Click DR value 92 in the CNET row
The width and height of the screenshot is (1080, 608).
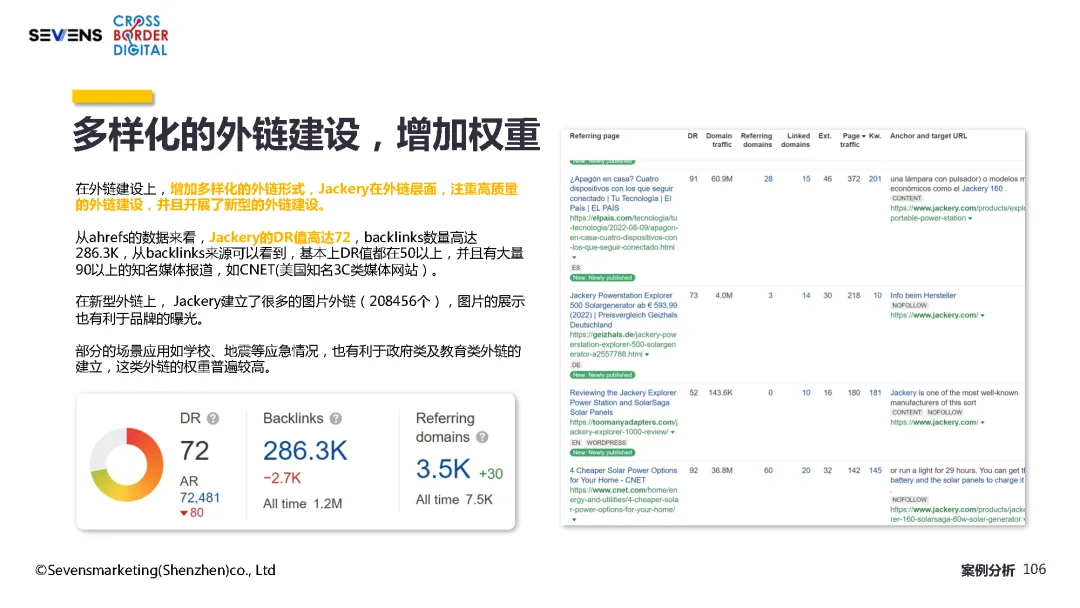click(x=693, y=471)
